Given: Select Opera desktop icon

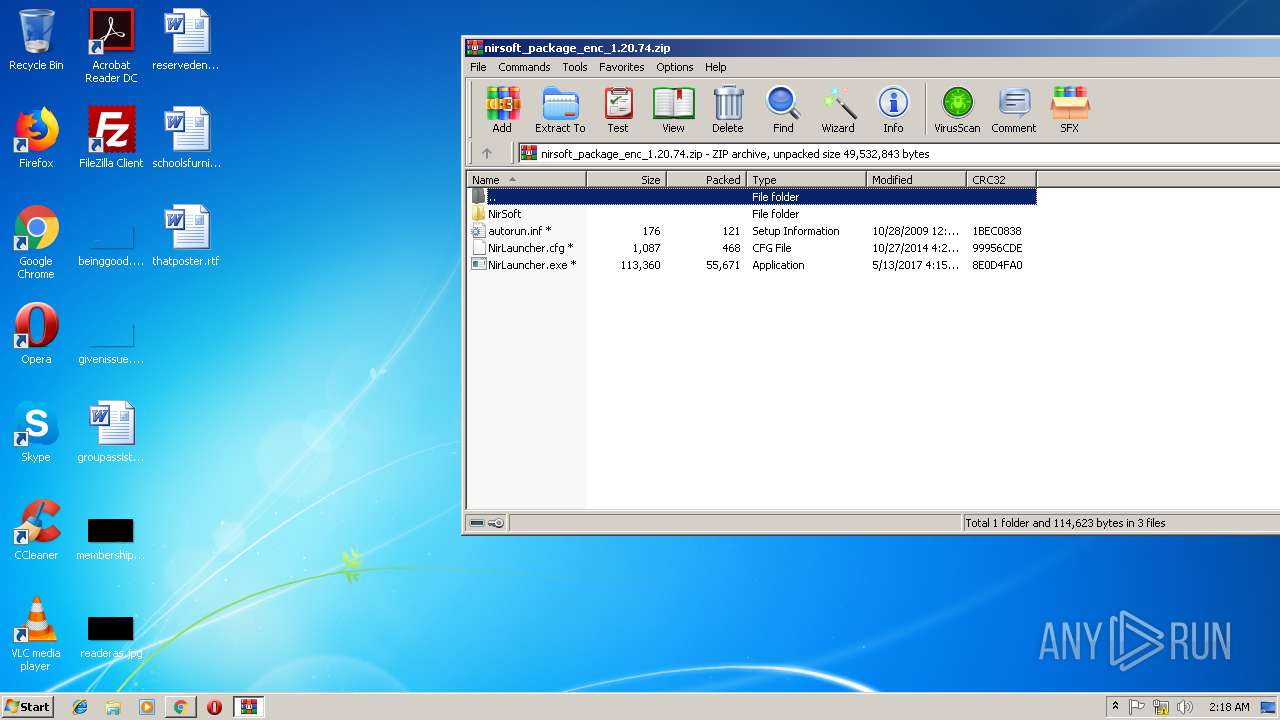Looking at the screenshot, I should click(x=36, y=334).
